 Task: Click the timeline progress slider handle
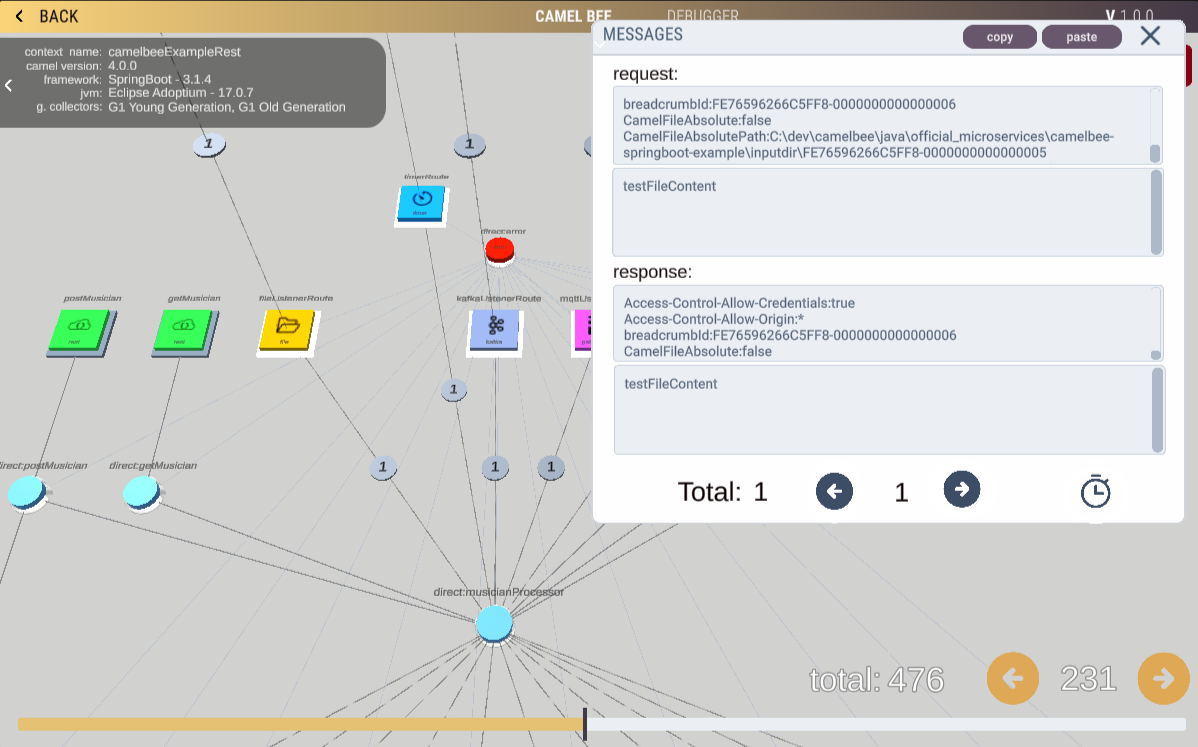click(584, 723)
